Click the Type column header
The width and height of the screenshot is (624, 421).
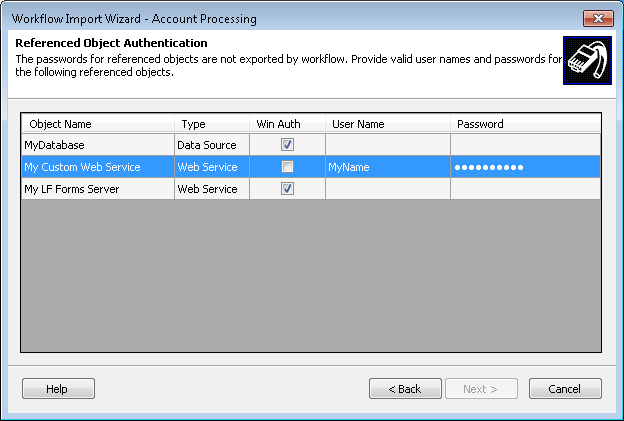point(211,124)
